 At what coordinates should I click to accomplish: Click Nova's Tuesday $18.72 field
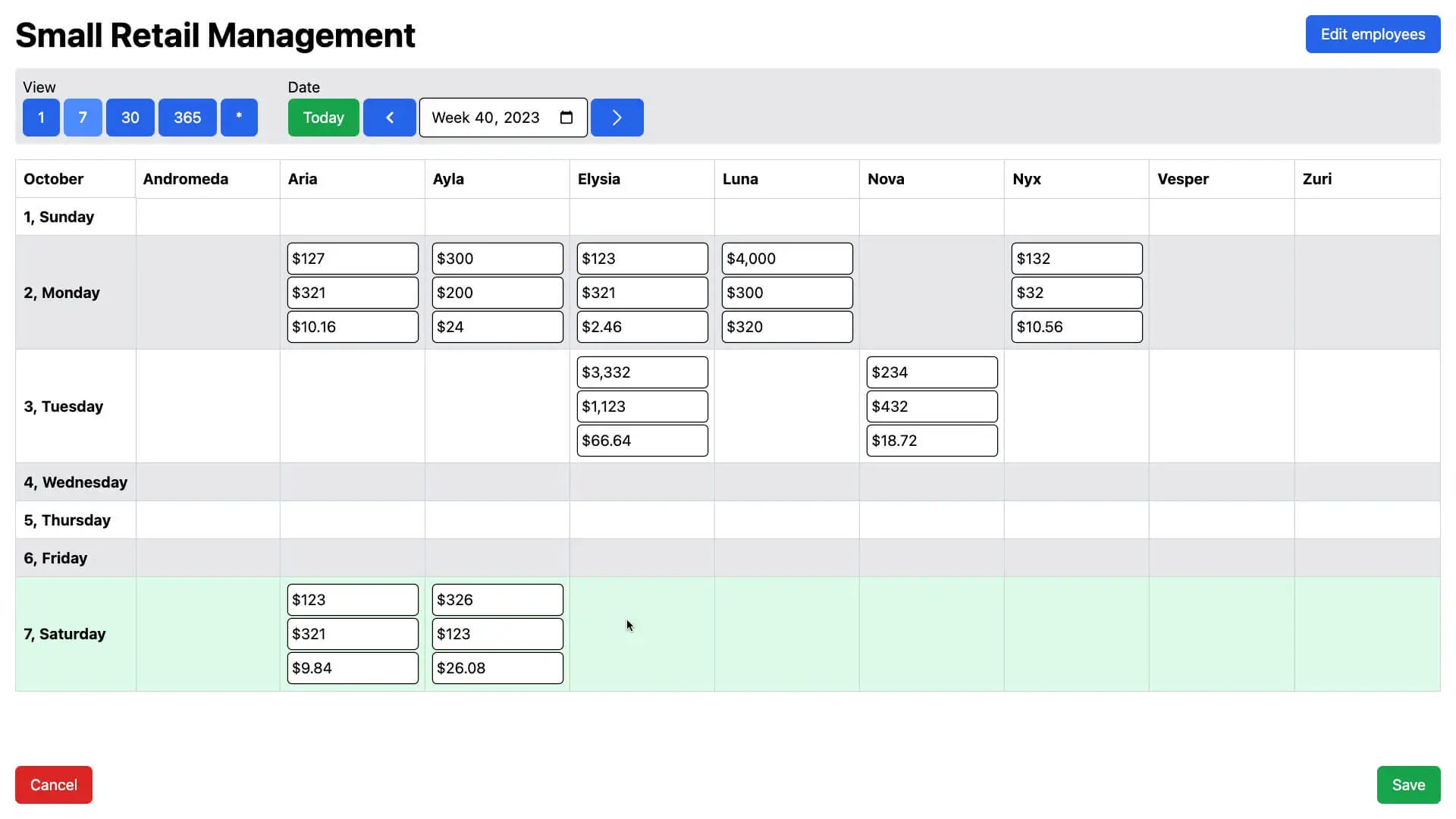pos(931,441)
